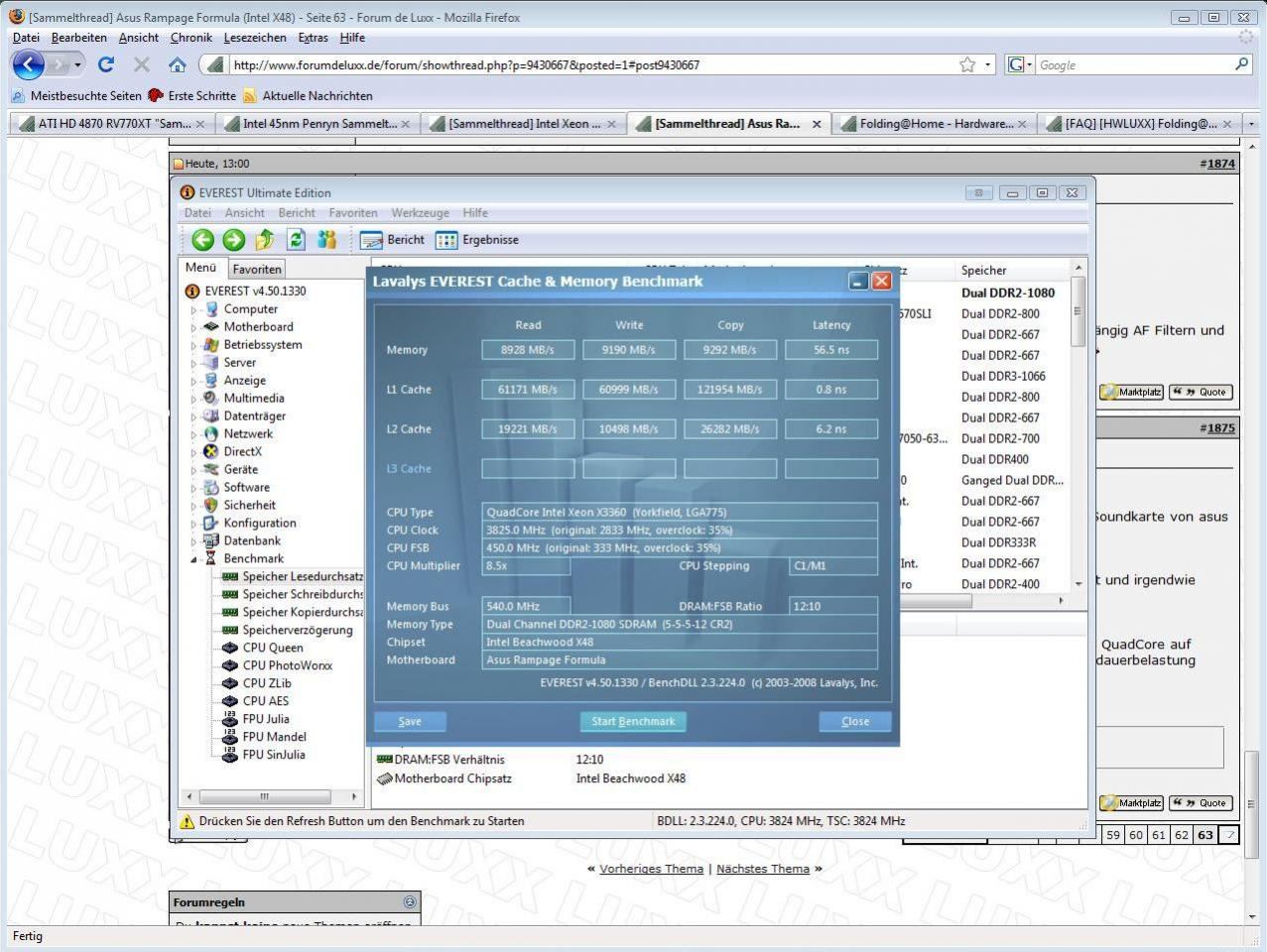This screenshot has height=952, width=1267.
Task: Select the Multimedia tree node
Action: [x=254, y=398]
